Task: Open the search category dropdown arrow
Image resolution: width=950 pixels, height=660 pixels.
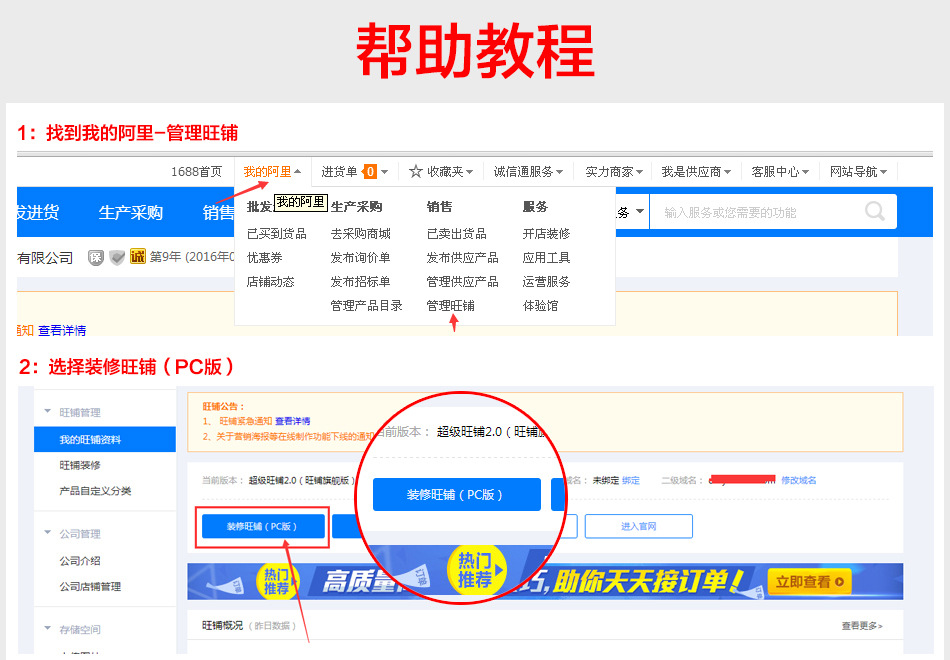Action: click(x=640, y=212)
